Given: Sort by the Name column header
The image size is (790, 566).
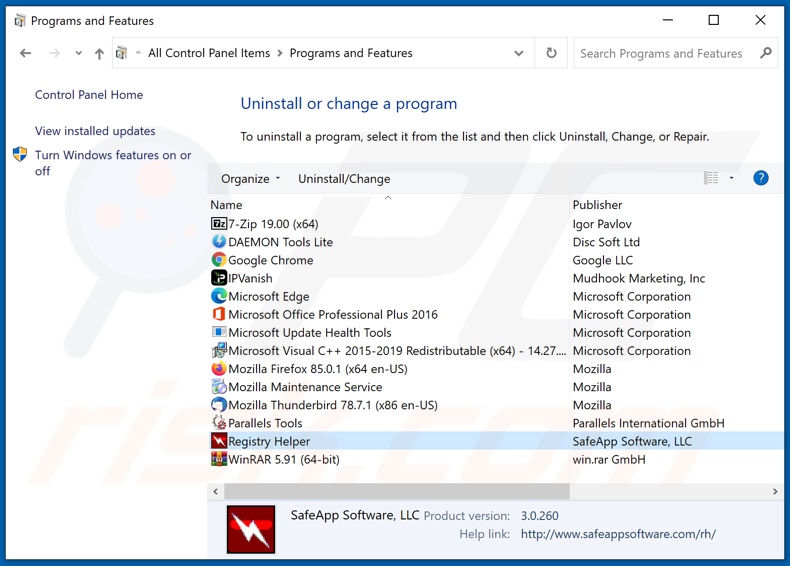Looking at the screenshot, I should pos(388,205).
